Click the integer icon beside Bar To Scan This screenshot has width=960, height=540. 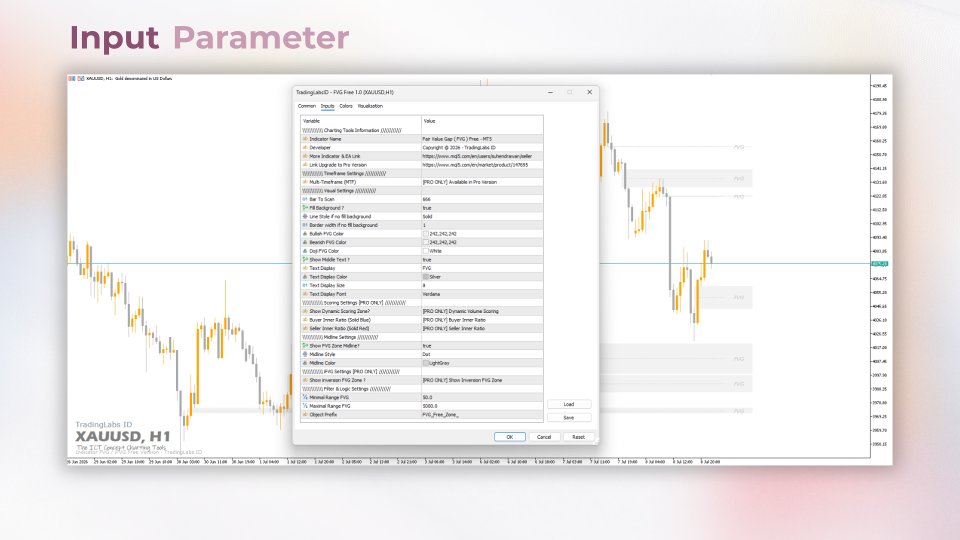click(305, 199)
